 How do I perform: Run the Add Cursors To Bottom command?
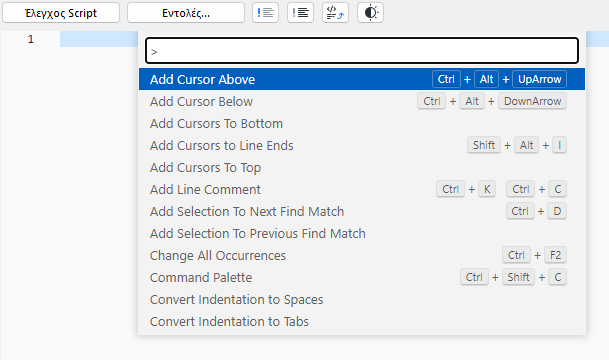click(x=362, y=123)
